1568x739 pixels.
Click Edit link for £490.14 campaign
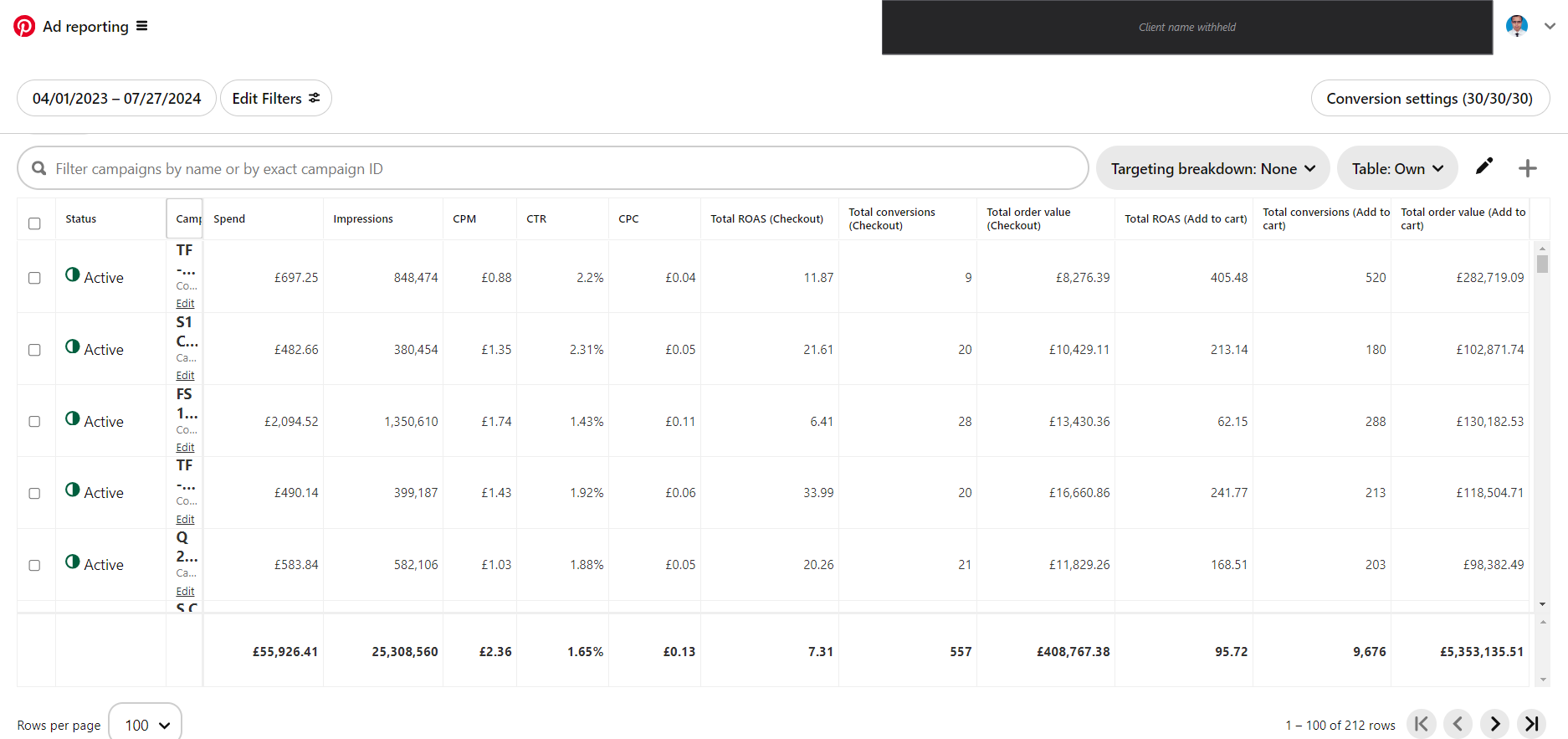185,519
